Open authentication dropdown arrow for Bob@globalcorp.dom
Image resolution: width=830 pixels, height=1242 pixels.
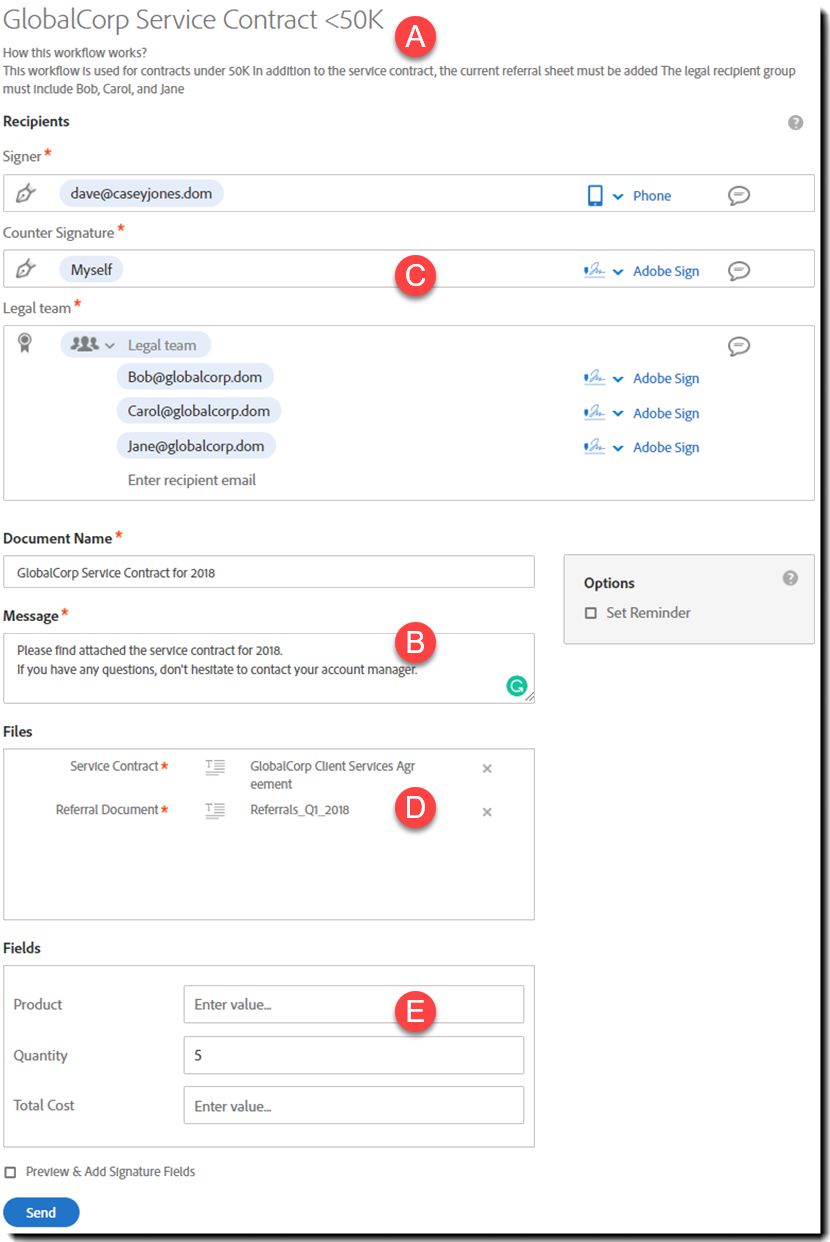pyautogui.click(x=618, y=379)
